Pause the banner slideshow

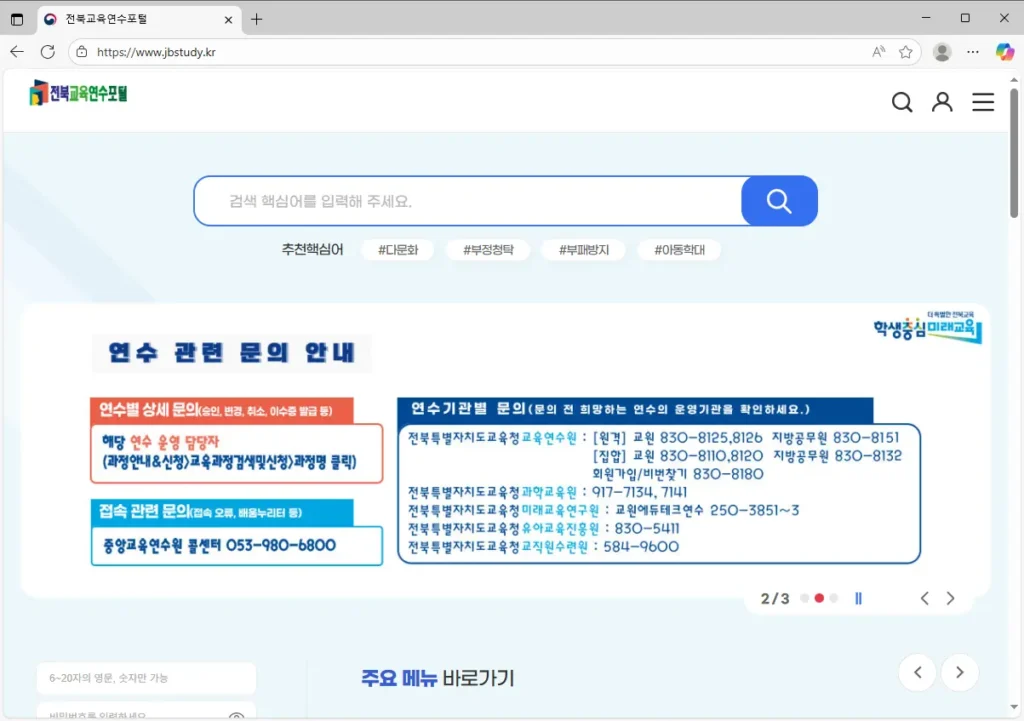[858, 597]
